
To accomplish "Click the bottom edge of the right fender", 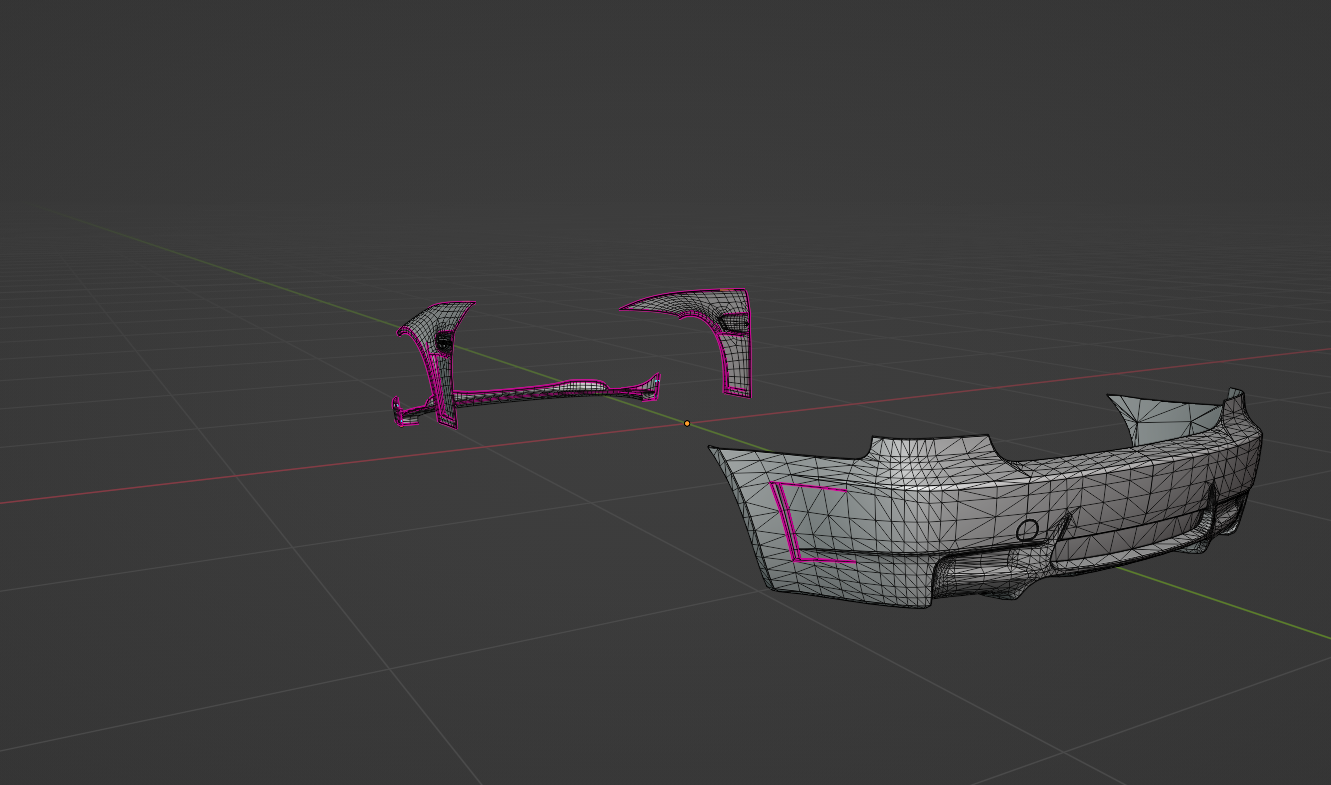I will (x=737, y=393).
